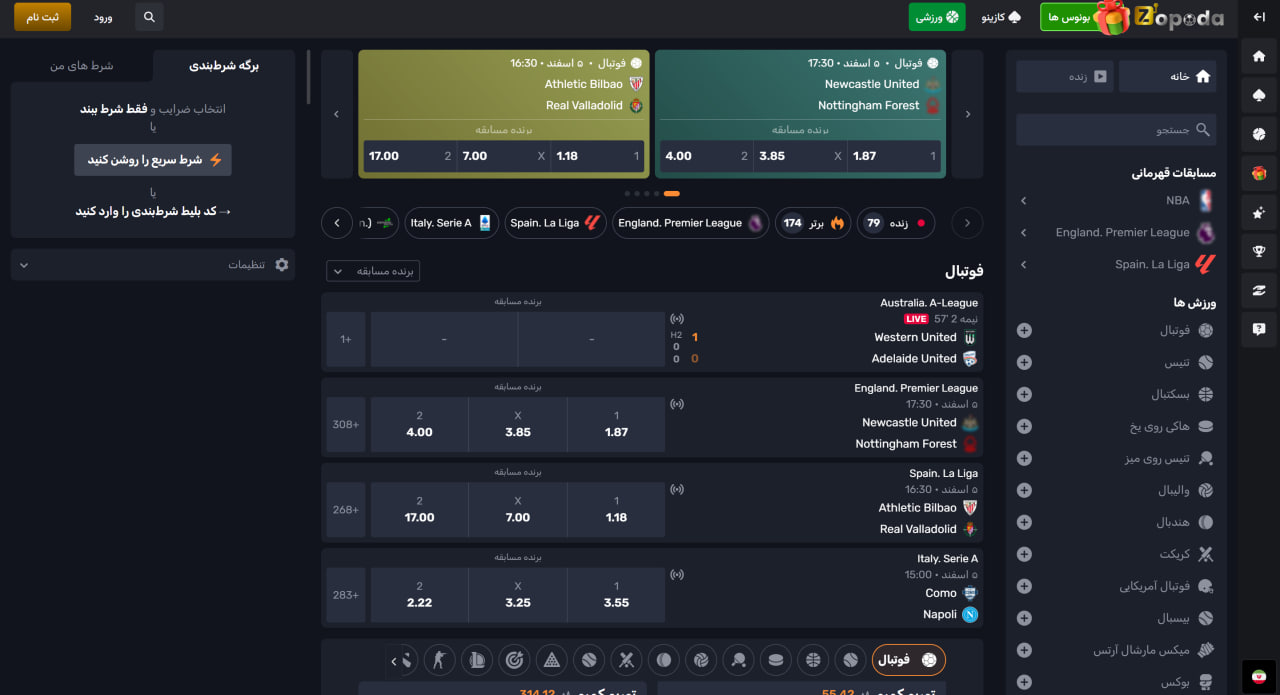The width and height of the screenshot is (1280, 695).
Task: Click the spade casino icon in right sidebar
Action: pyautogui.click(x=1259, y=95)
